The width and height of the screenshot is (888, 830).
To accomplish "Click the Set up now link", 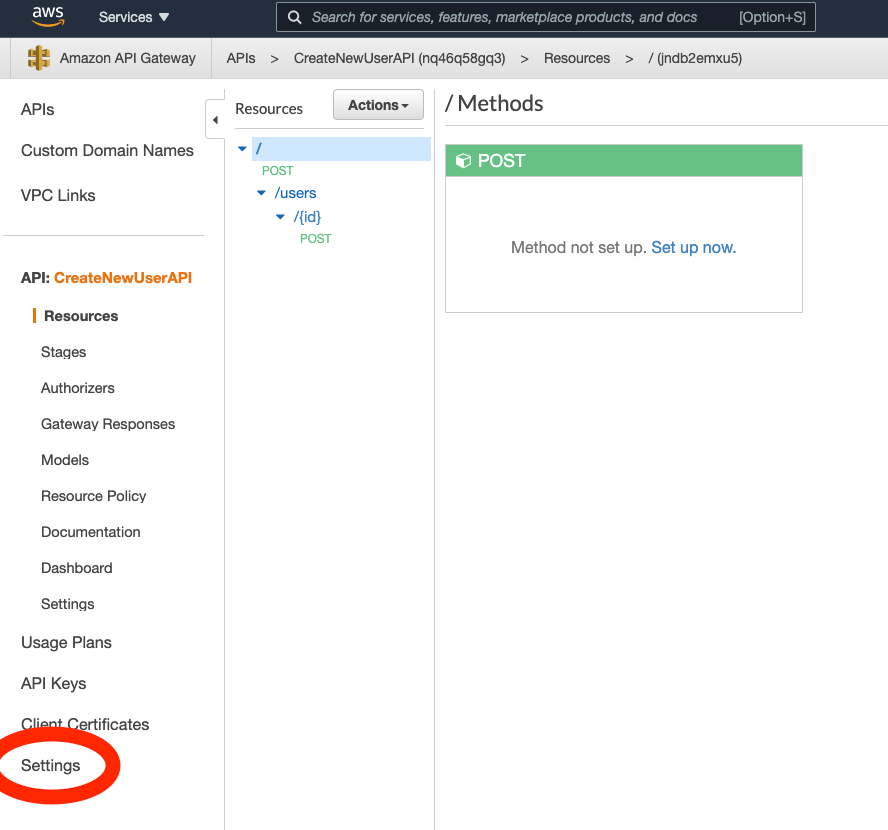I will [693, 247].
